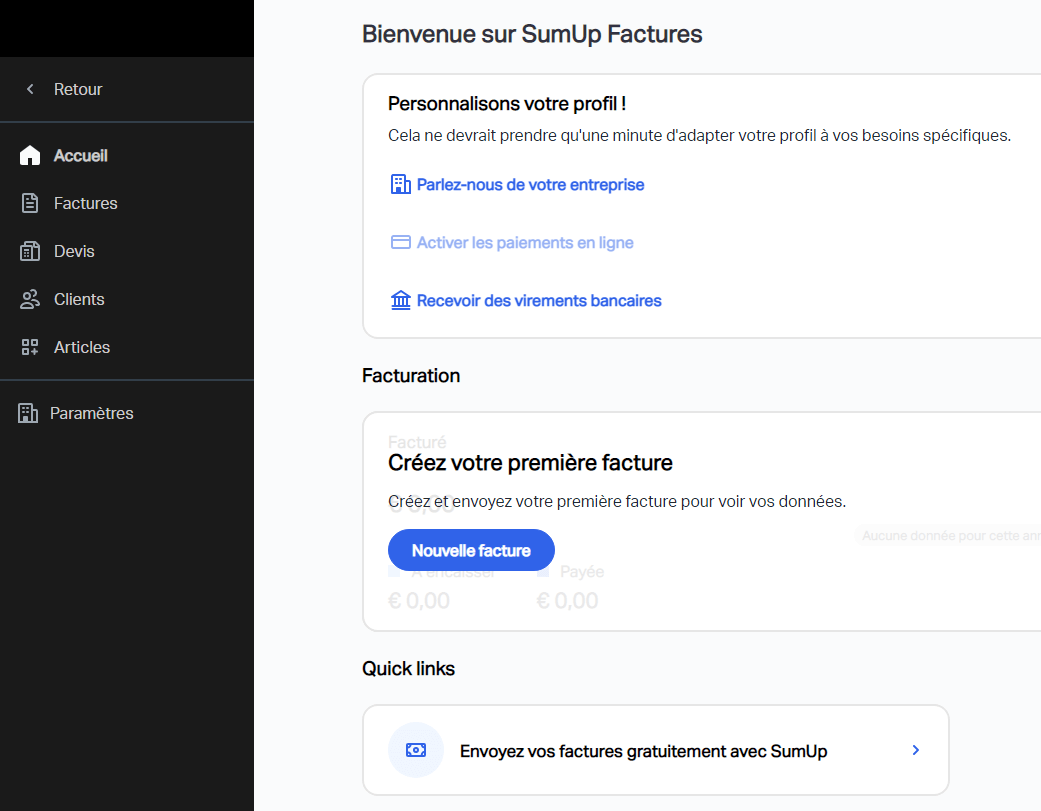Open Envoyez vos factures gratuitement avec SumUp
The width and height of the screenshot is (1041, 811).
coord(656,750)
